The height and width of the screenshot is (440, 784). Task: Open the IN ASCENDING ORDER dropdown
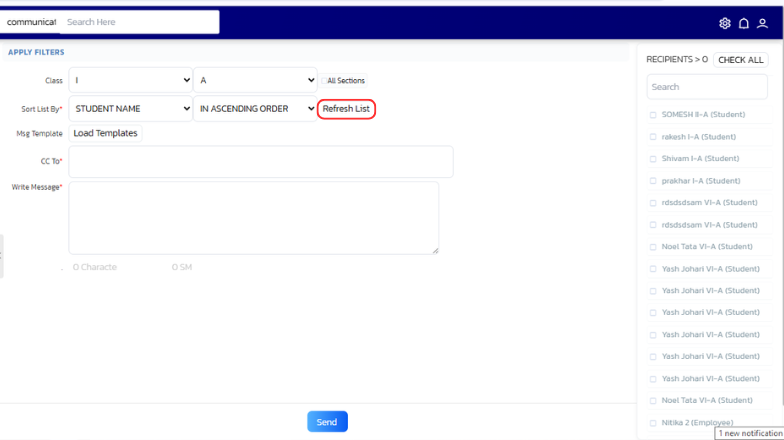pos(255,108)
